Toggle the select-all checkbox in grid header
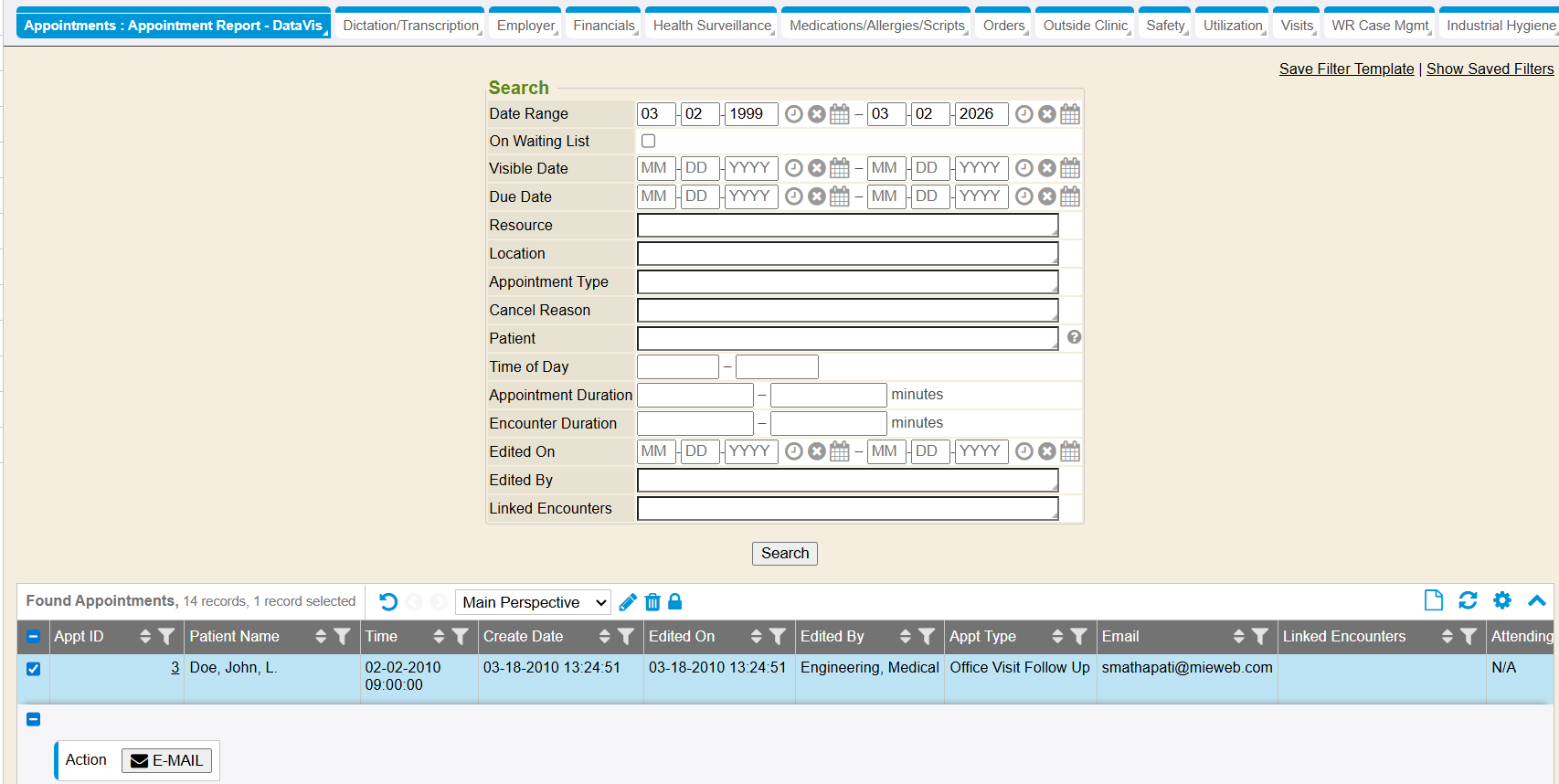Image resolution: width=1559 pixels, height=784 pixels. tap(34, 637)
